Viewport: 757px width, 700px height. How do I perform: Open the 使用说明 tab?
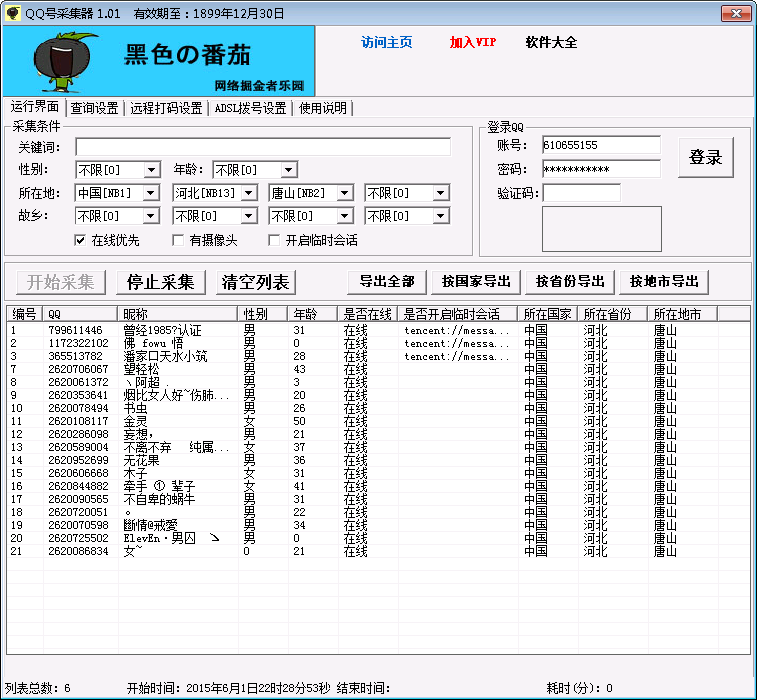[322, 108]
